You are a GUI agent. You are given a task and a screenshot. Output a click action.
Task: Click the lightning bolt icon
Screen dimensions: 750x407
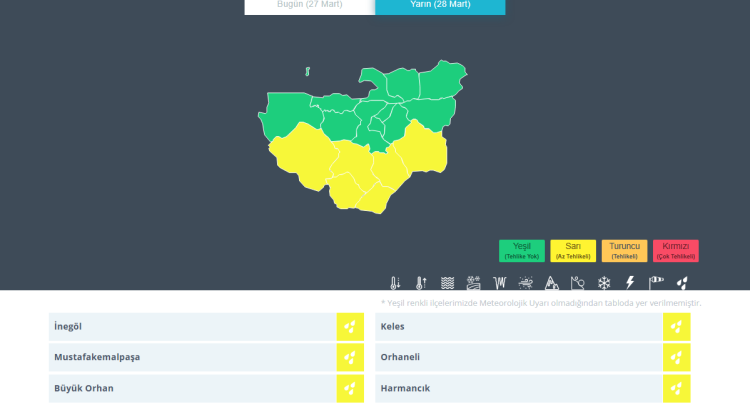[630, 283]
